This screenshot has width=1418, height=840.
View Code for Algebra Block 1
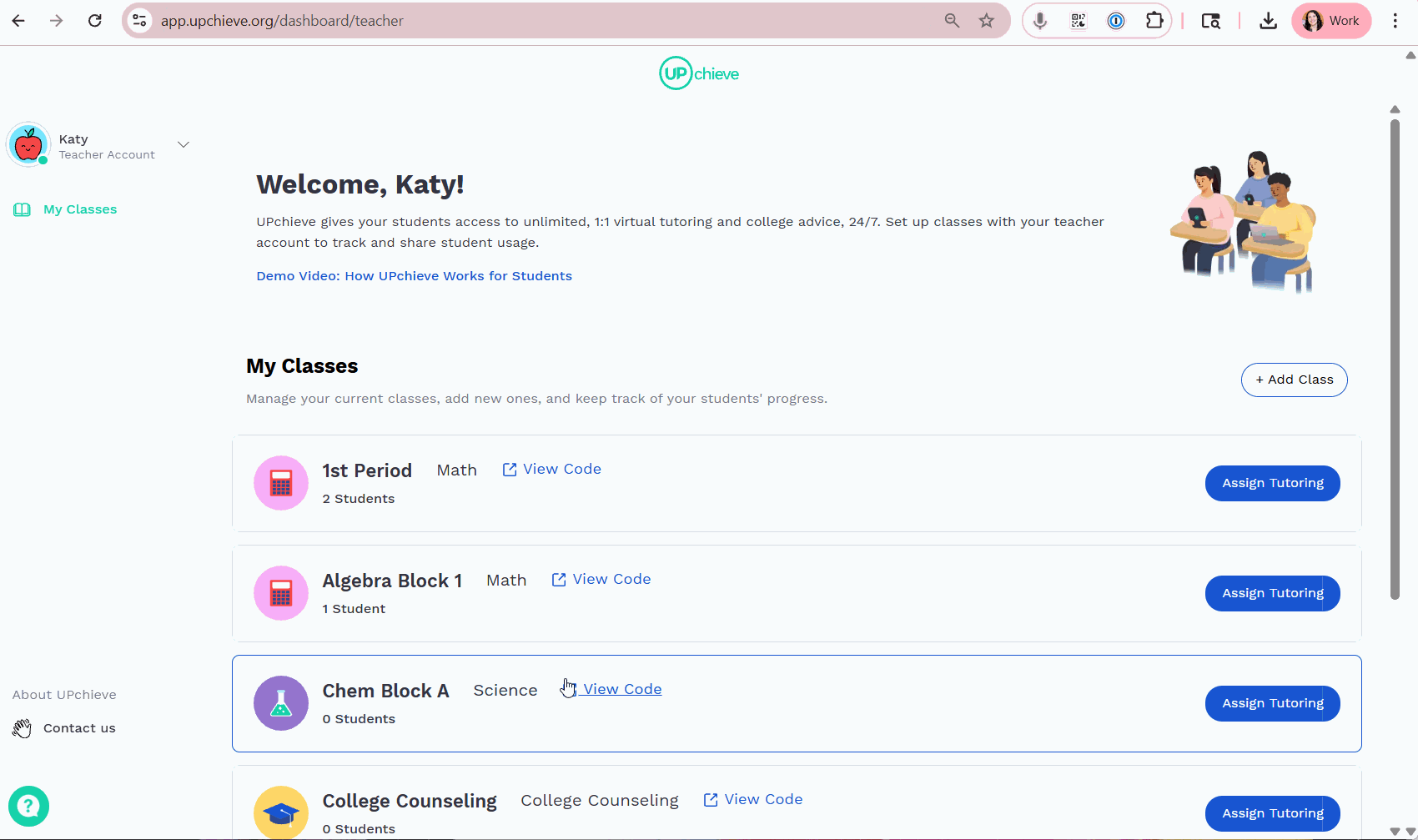(601, 580)
